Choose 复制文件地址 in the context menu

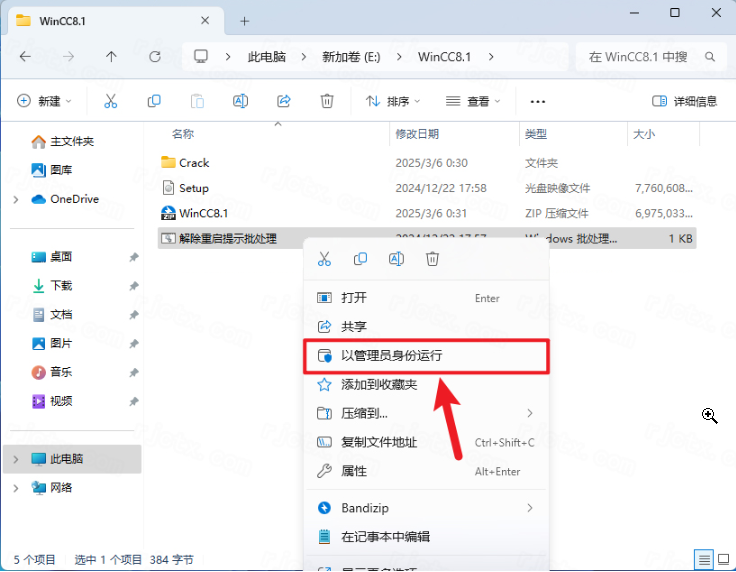[426, 442]
